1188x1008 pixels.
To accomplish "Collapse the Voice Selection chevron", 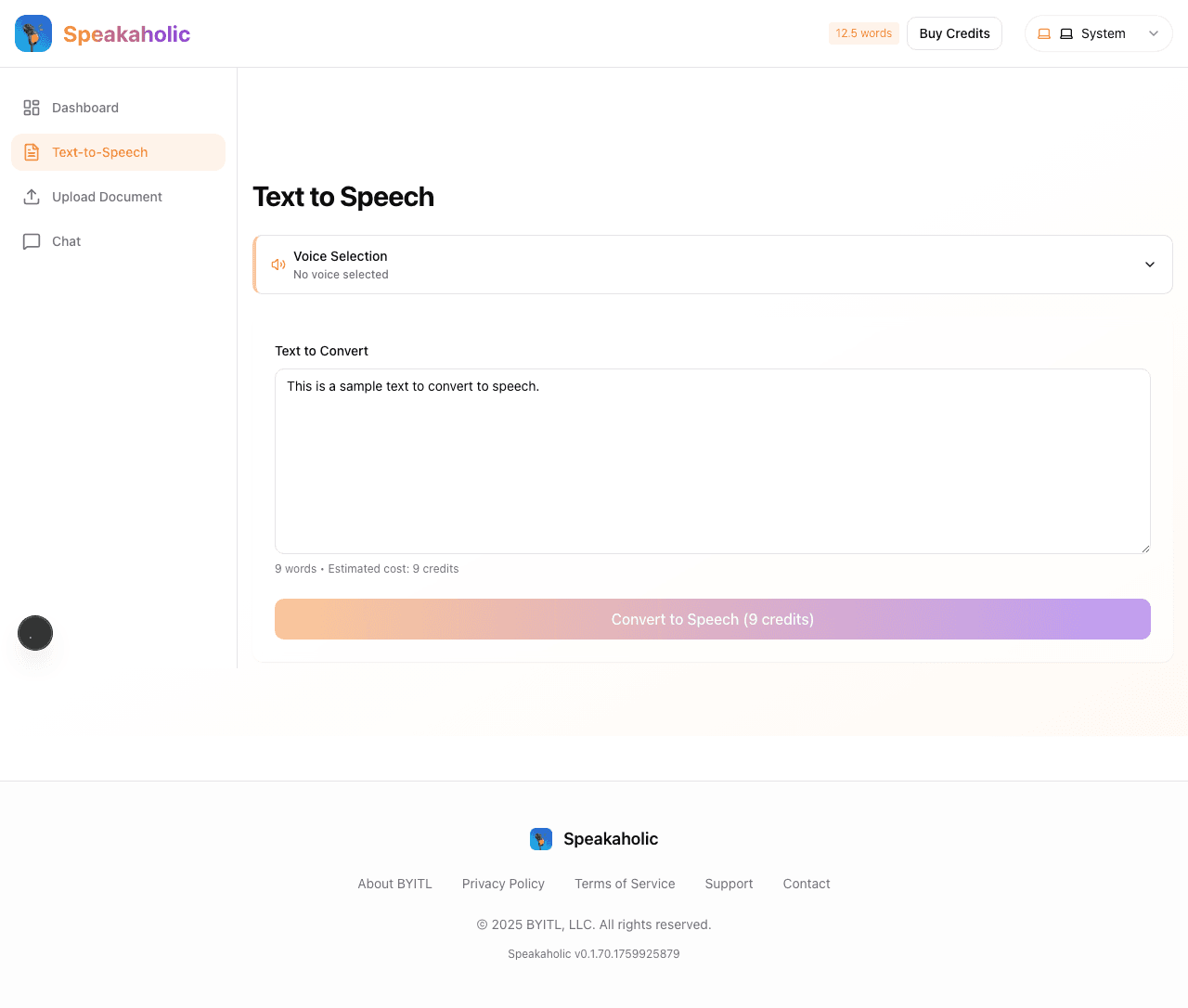I will click(x=1150, y=264).
